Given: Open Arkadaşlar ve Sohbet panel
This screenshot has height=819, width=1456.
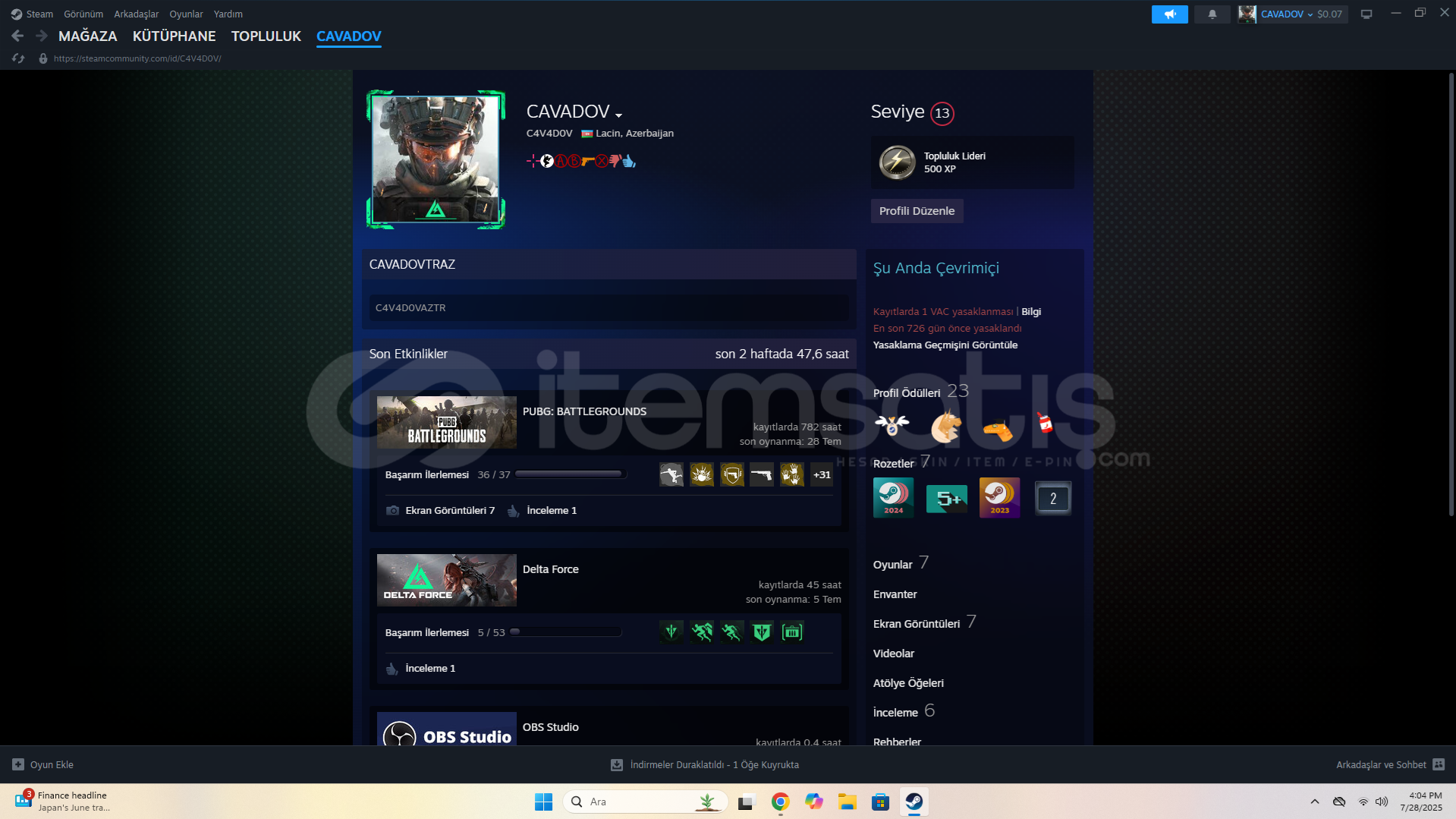Looking at the screenshot, I should 1390,765.
